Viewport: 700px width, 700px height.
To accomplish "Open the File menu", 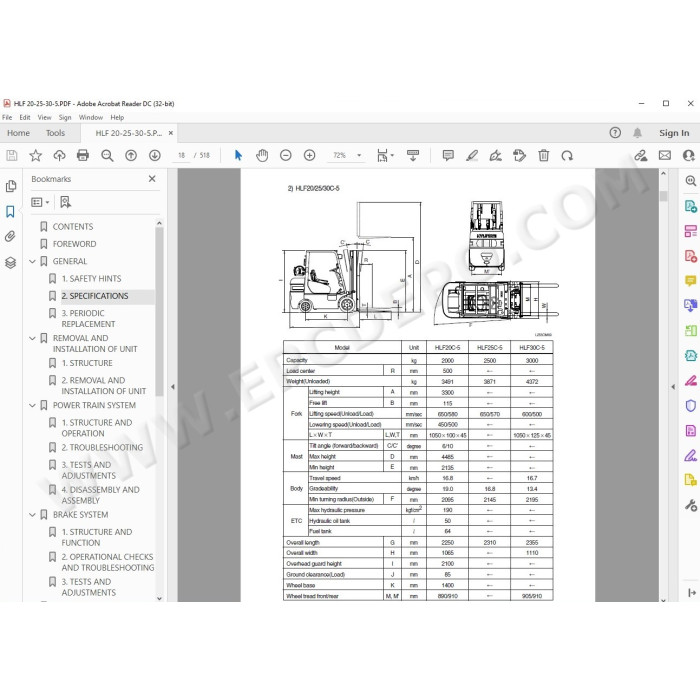I will click(7, 117).
